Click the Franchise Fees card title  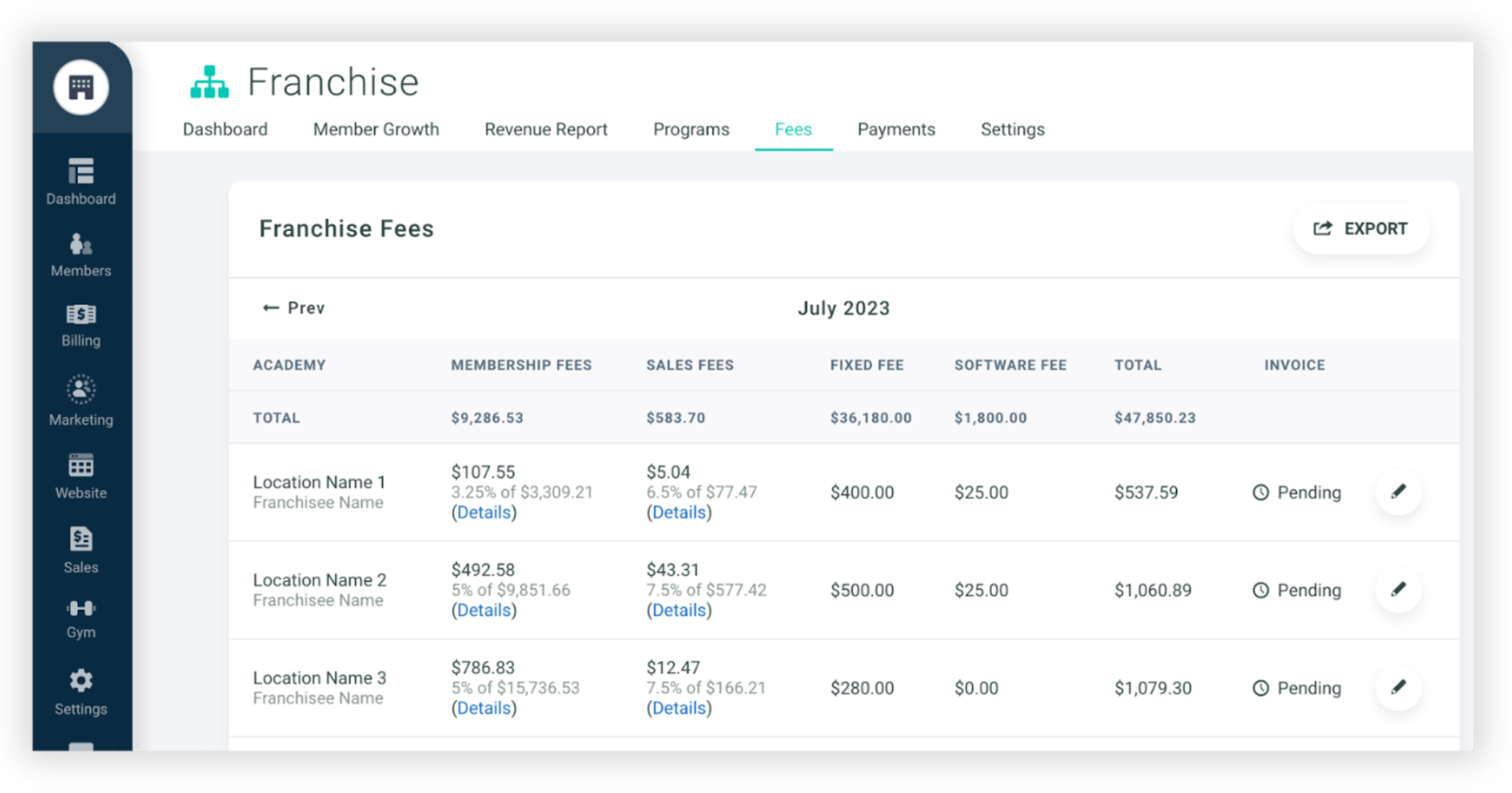tap(347, 229)
